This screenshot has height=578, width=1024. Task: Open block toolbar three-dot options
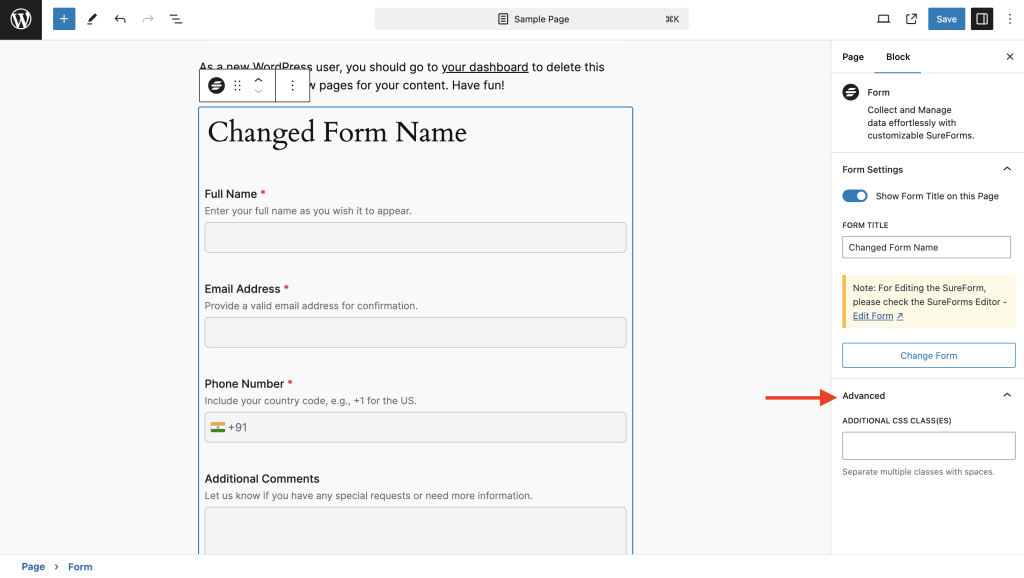click(x=292, y=86)
